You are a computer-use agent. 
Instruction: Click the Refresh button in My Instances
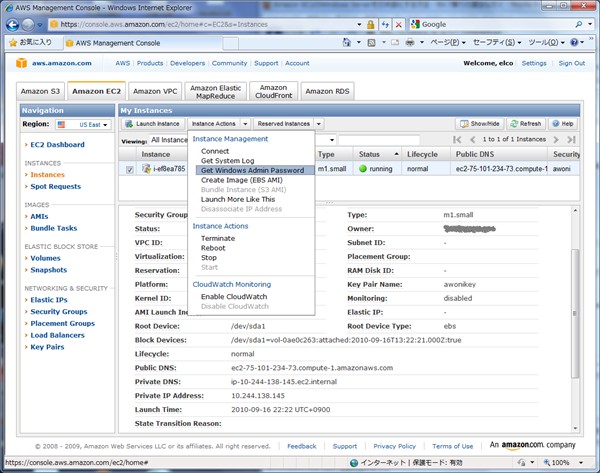tap(526, 124)
